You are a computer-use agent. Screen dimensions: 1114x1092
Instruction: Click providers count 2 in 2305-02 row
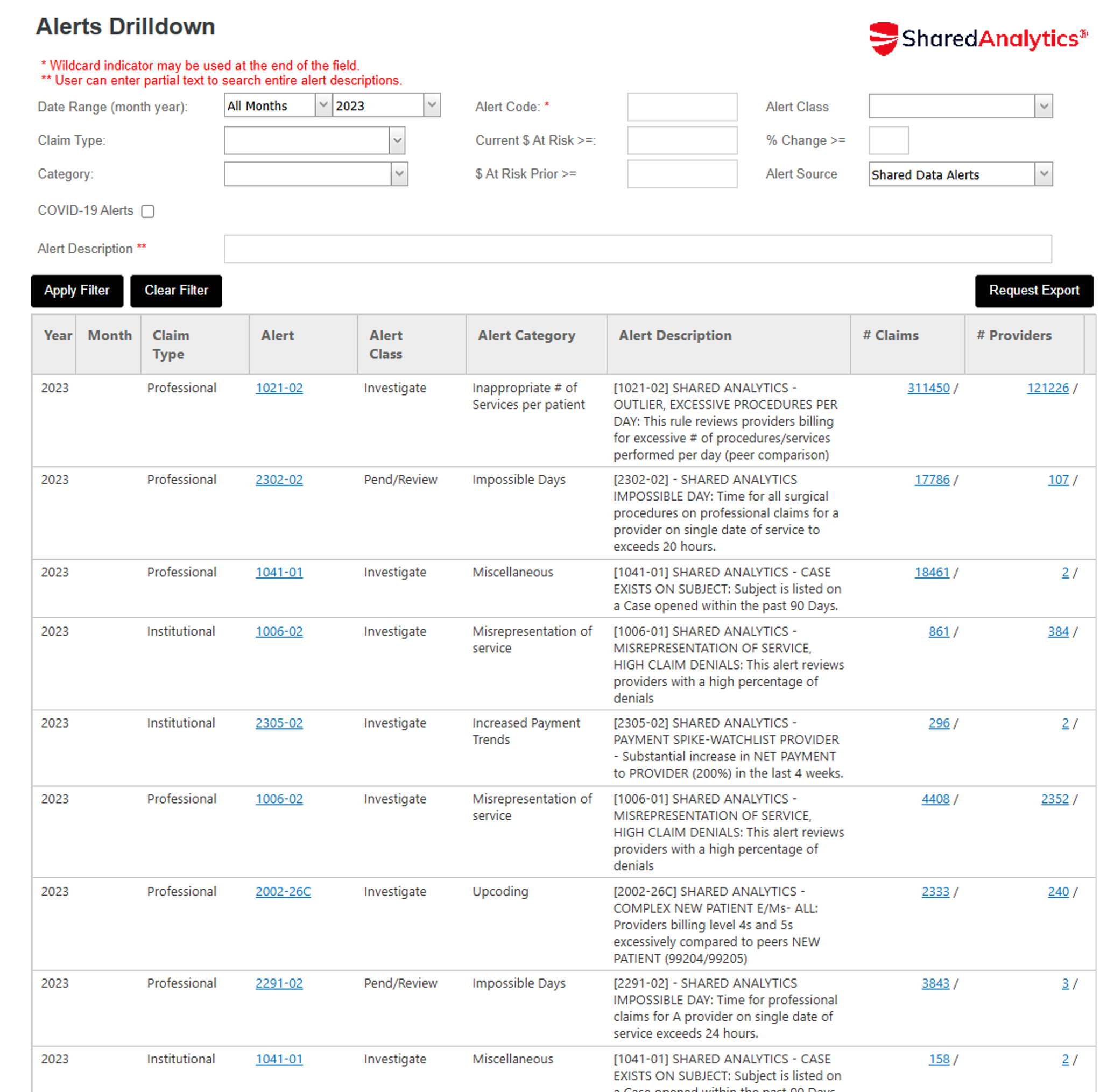click(x=1064, y=723)
